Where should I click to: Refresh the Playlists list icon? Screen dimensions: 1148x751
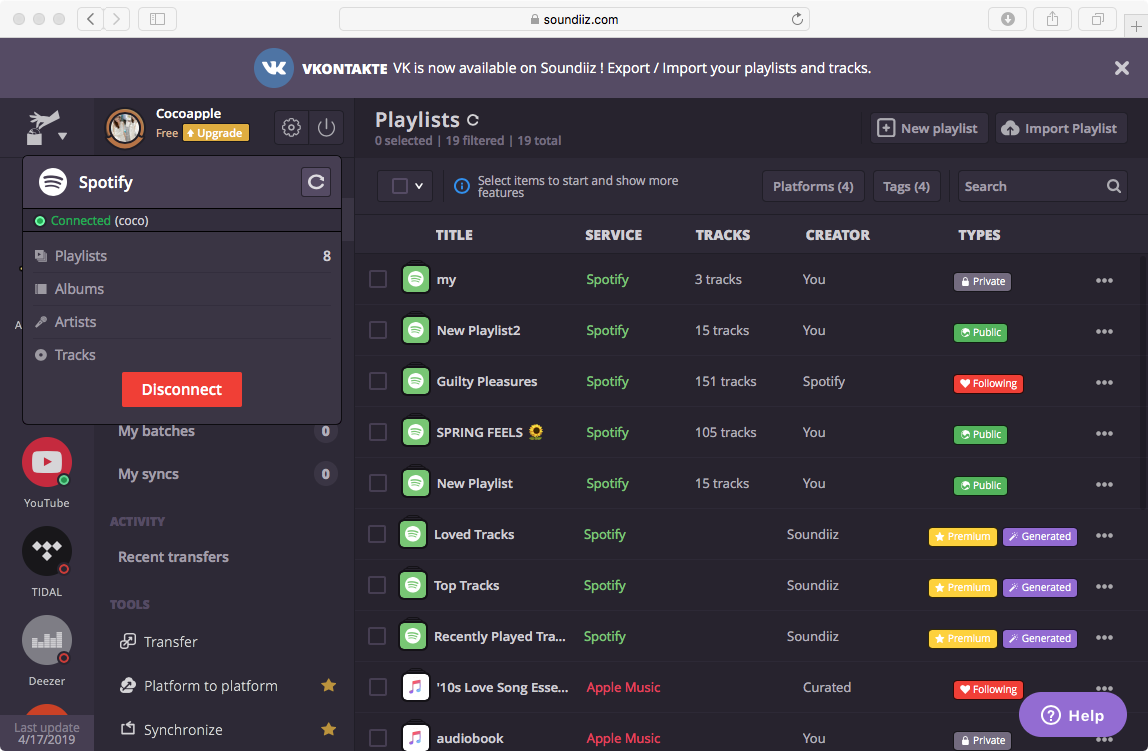[473, 120]
